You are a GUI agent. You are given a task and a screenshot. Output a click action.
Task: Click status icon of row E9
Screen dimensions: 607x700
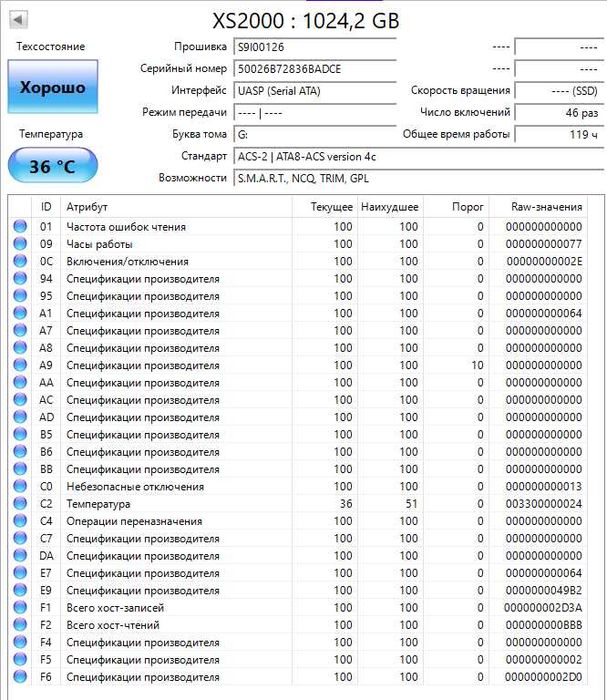[20, 590]
